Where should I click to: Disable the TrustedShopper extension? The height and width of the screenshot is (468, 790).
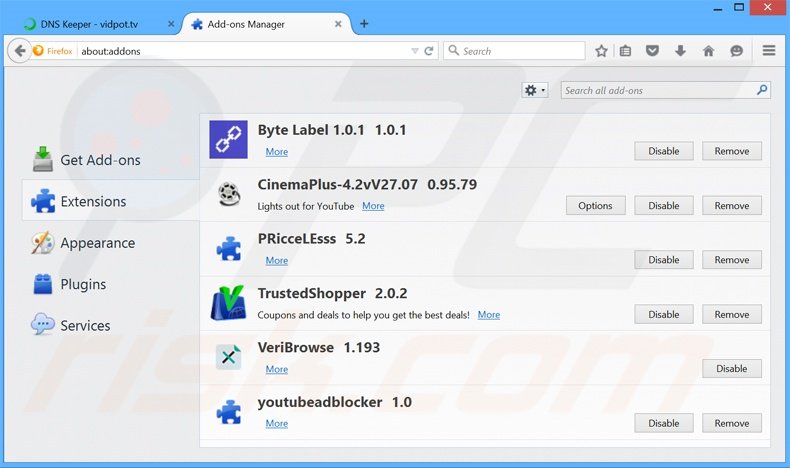coord(664,314)
